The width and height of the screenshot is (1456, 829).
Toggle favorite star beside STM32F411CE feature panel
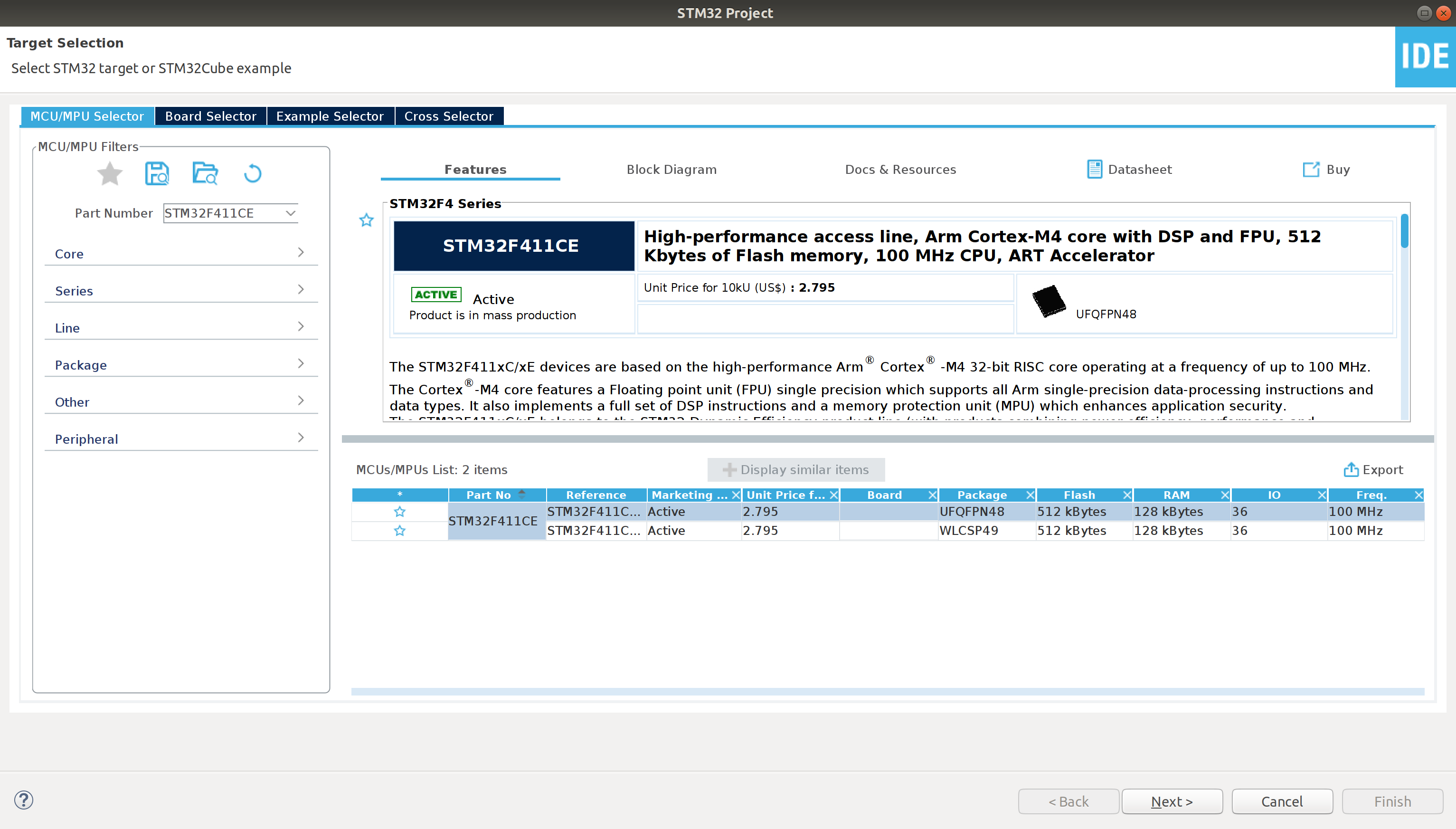[367, 220]
